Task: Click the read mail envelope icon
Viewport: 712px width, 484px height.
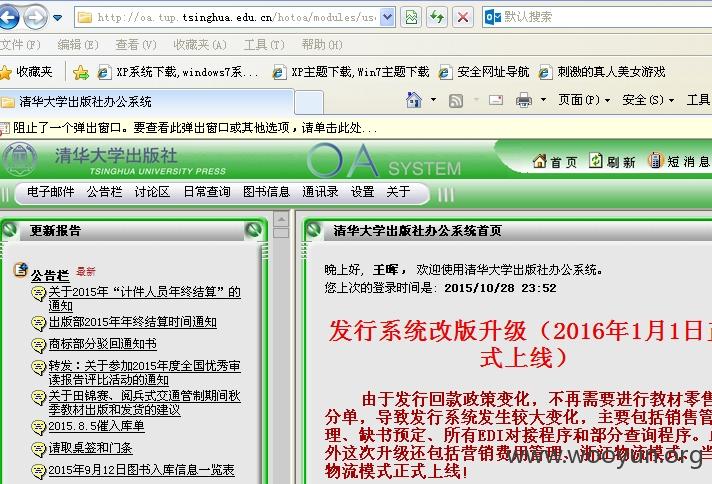Action: 496,100
